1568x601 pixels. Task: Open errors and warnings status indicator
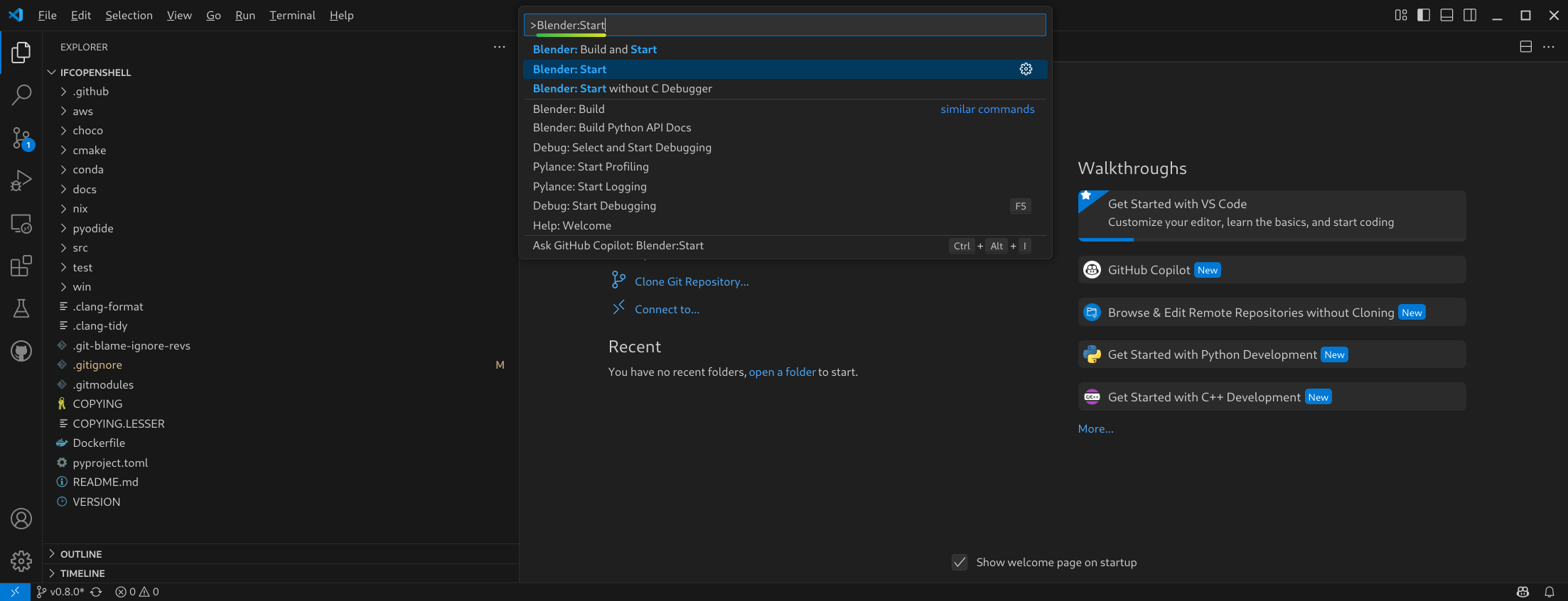tap(137, 592)
